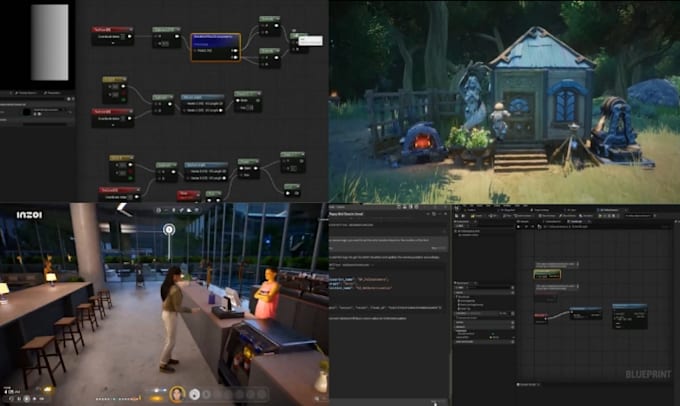Select the yellow constant node in middle row
Image resolution: width=680 pixels, height=406 pixels.
(115, 90)
